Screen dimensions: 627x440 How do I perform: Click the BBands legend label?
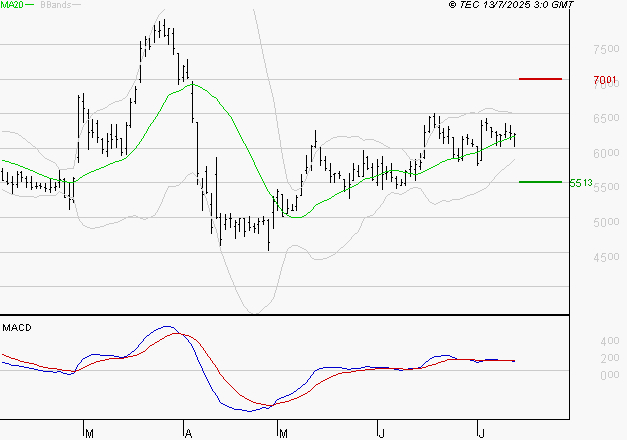click(x=56, y=5)
